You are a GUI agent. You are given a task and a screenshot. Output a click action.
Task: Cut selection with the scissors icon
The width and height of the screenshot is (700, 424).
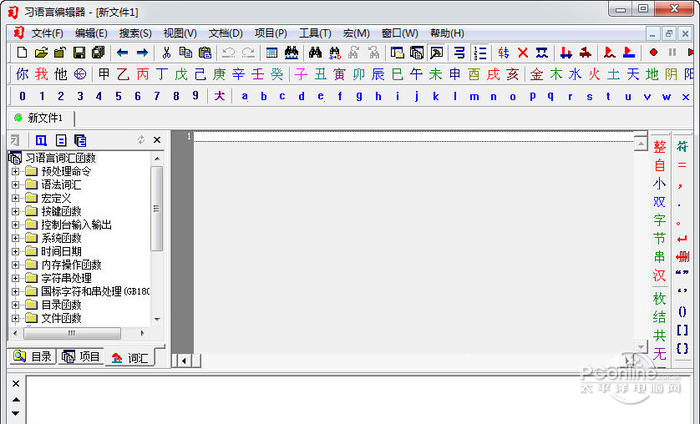click(x=167, y=53)
